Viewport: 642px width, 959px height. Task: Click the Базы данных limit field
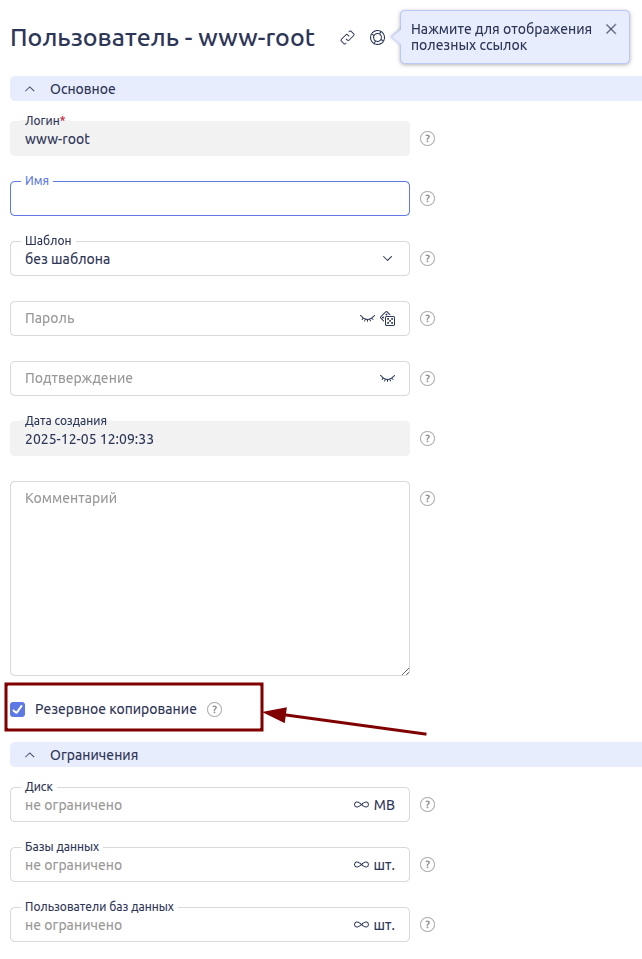click(x=180, y=865)
